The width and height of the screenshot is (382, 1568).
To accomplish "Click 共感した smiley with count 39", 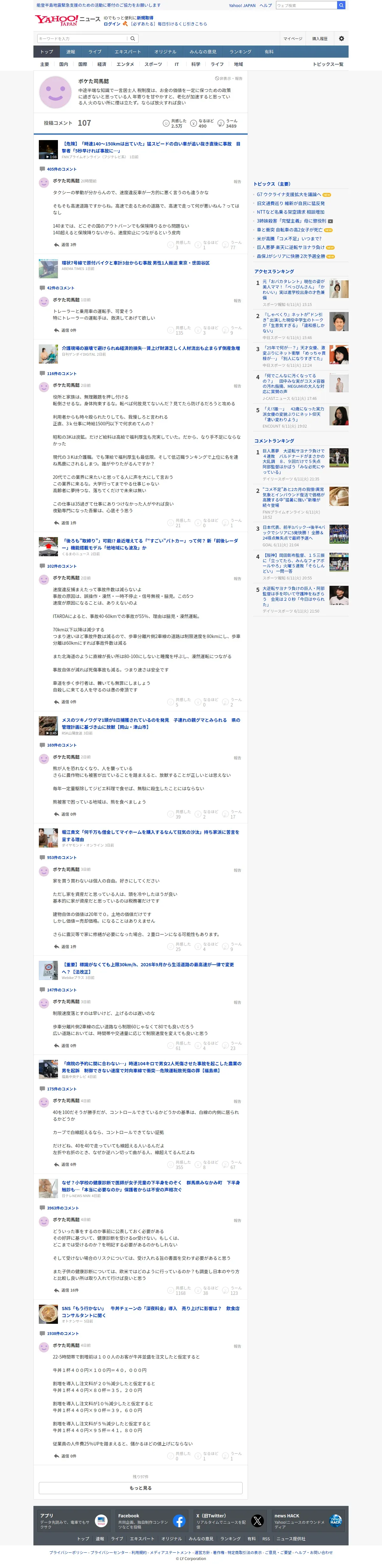I will tap(171, 814).
